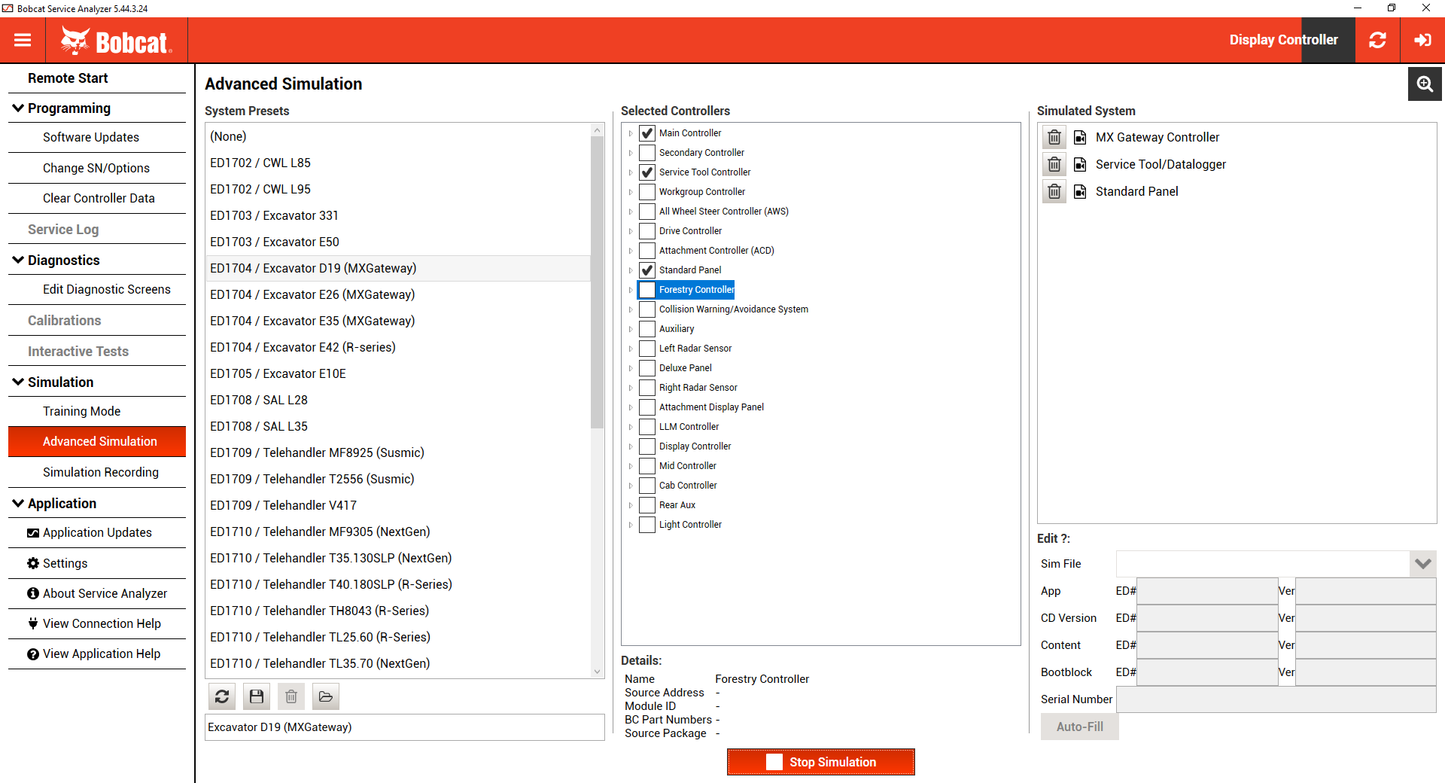
Task: Open Clear Controller Data
Action: tap(99, 198)
